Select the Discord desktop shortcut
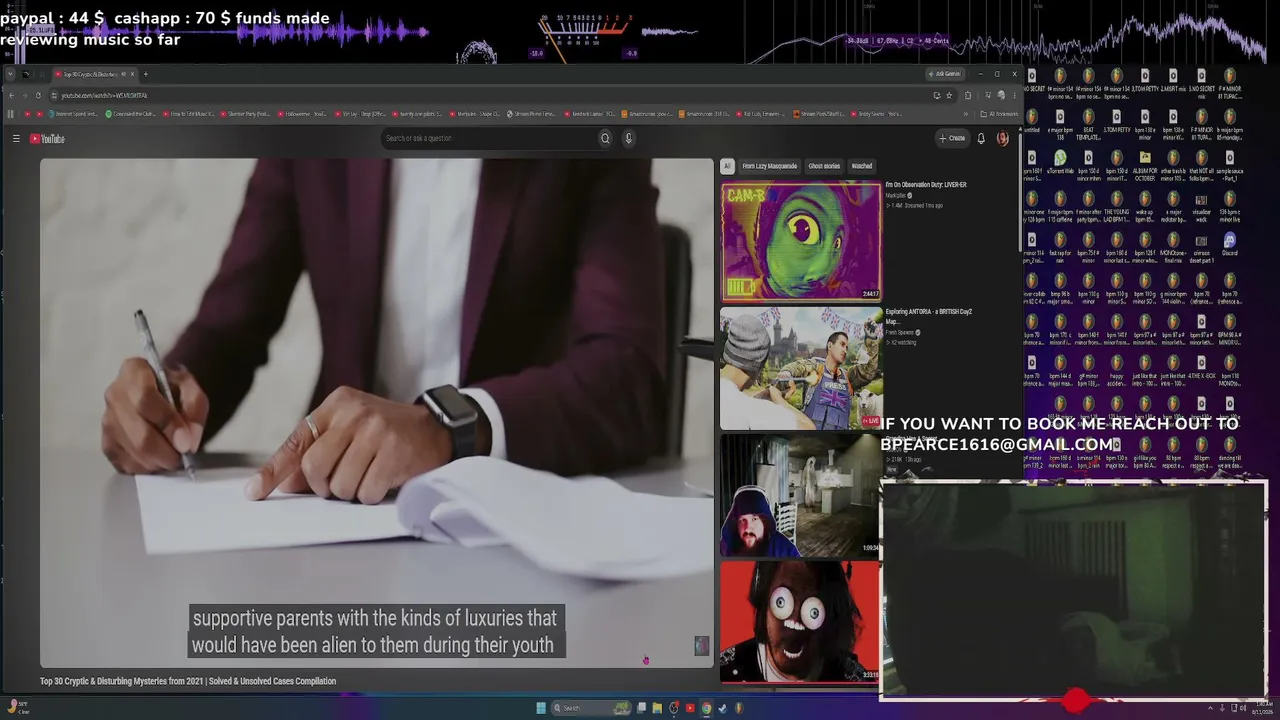The width and height of the screenshot is (1280, 720). (x=1230, y=245)
